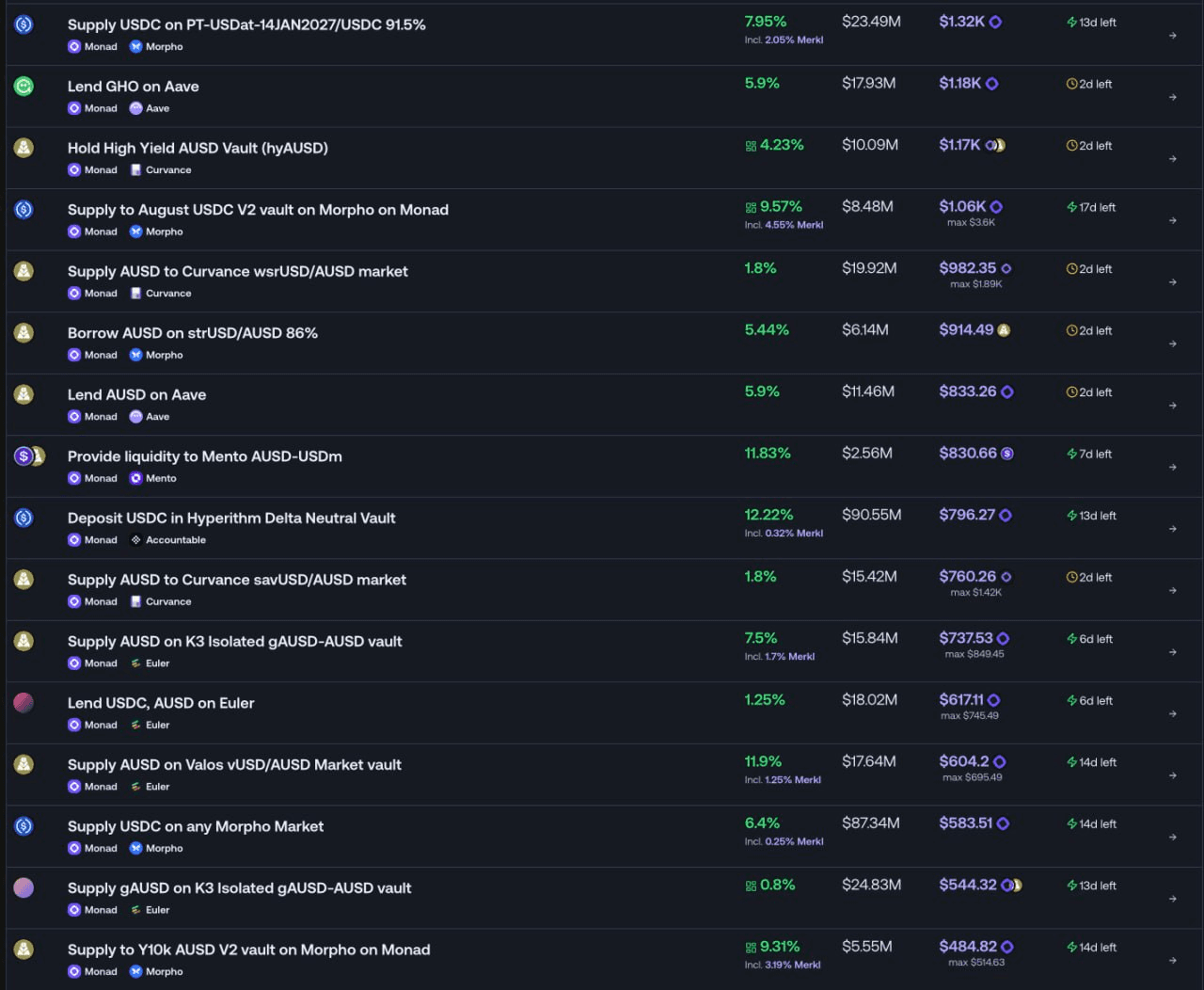The width and height of the screenshot is (1204, 990).
Task: Open Supply gAUSD on K3 Isolated gAUSD-AUSD vault
Action: (x=240, y=887)
